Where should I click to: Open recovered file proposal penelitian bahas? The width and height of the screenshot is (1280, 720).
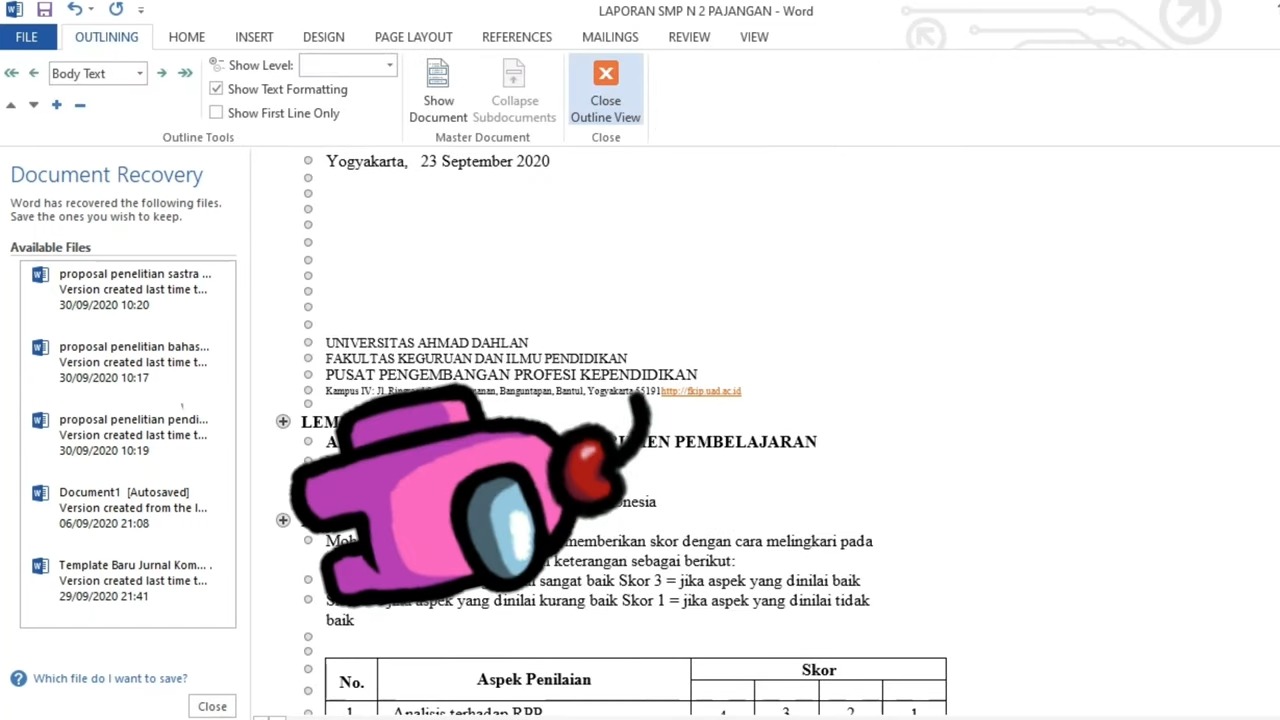(128, 362)
